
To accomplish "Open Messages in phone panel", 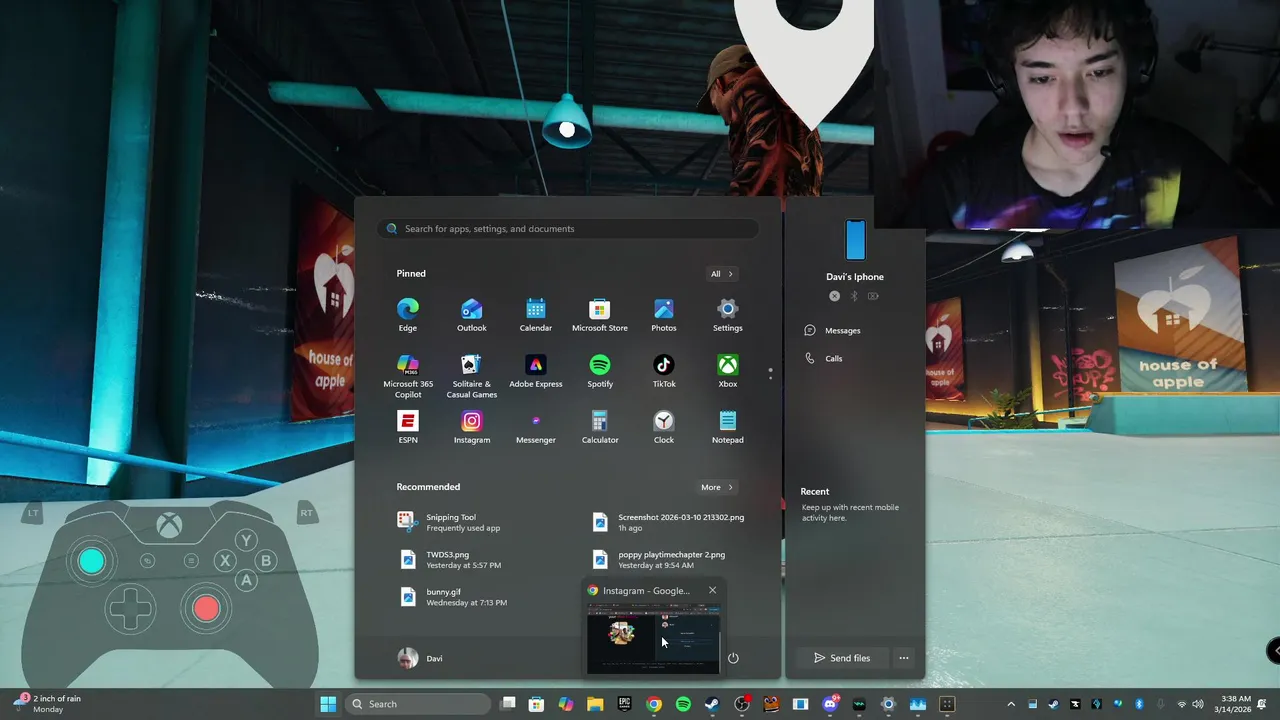I will (832, 330).
